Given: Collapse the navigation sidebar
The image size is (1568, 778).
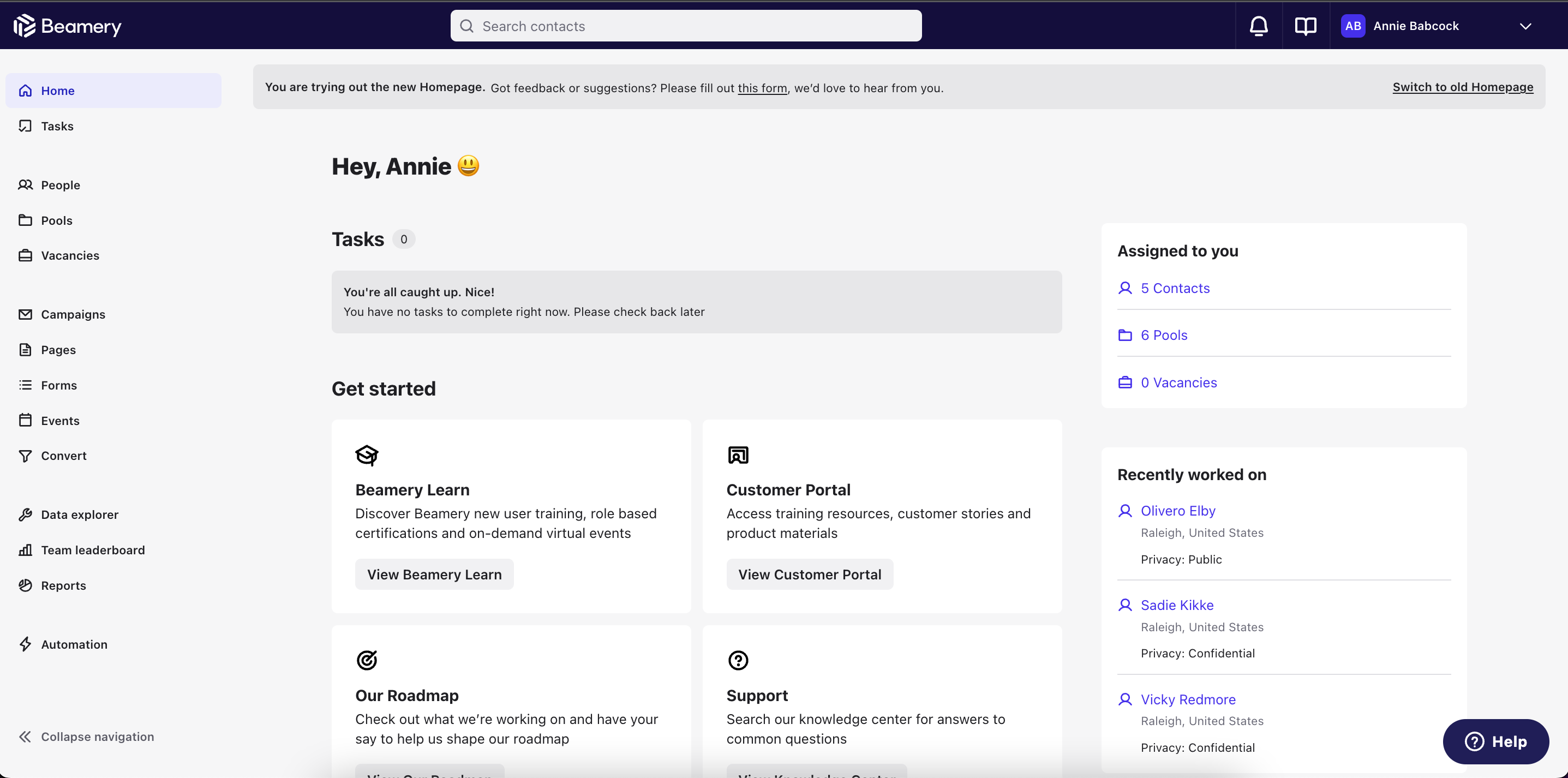Looking at the screenshot, I should [x=86, y=737].
